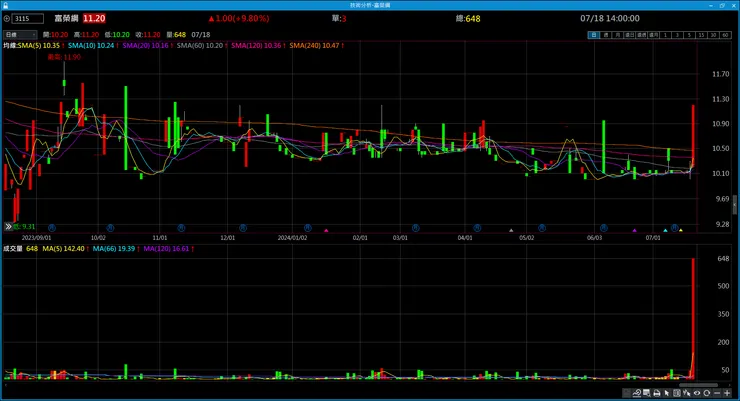
Task: Click the add-stock plus circle icon beside 3115
Action: coord(7,18)
